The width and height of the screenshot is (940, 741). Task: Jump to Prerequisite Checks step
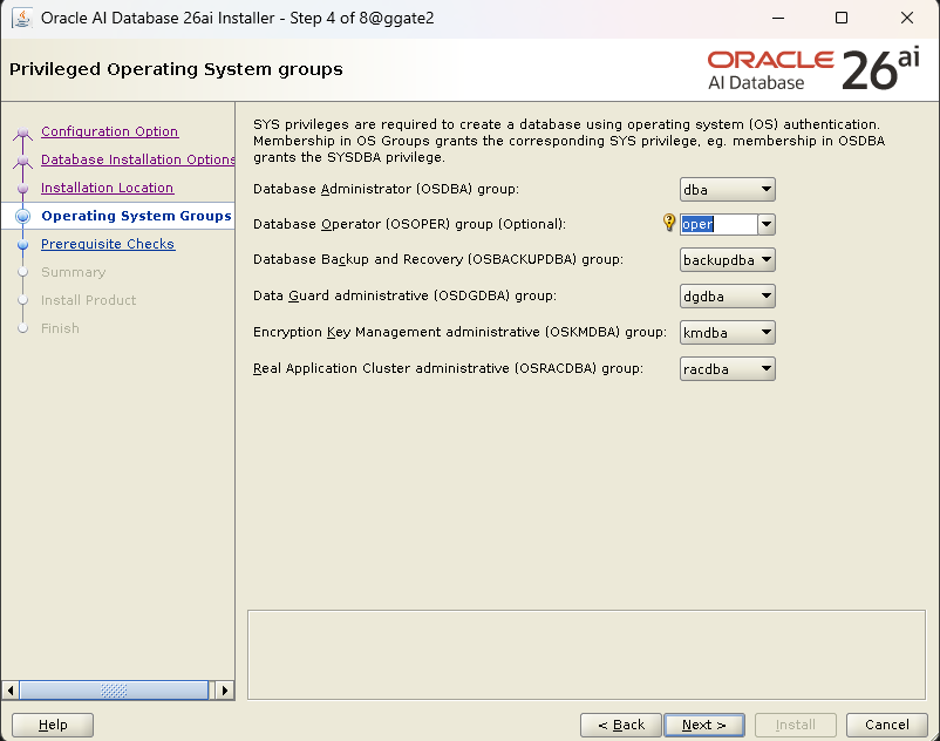pyautogui.click(x=108, y=244)
